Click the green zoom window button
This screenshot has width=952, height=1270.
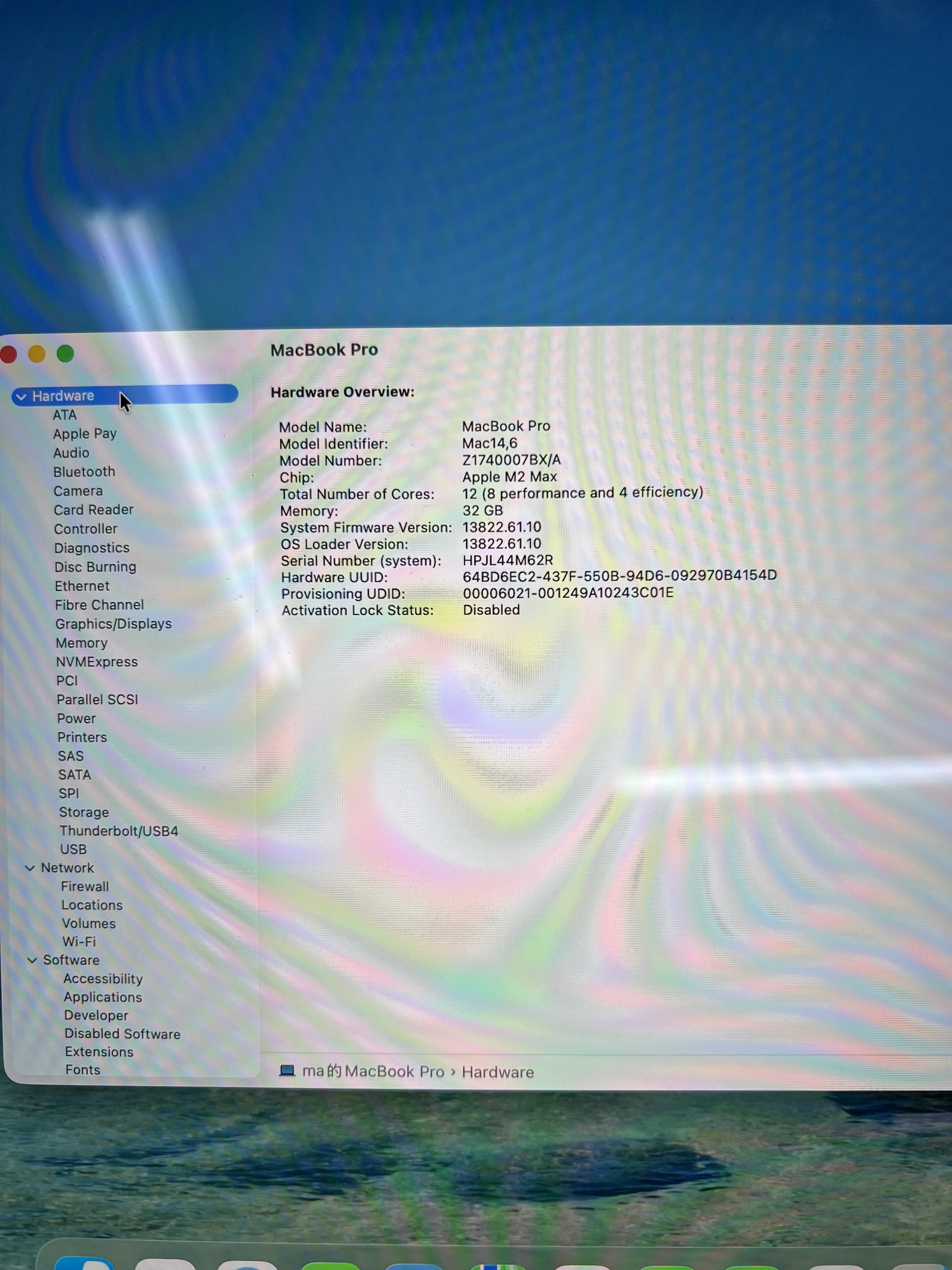65,354
